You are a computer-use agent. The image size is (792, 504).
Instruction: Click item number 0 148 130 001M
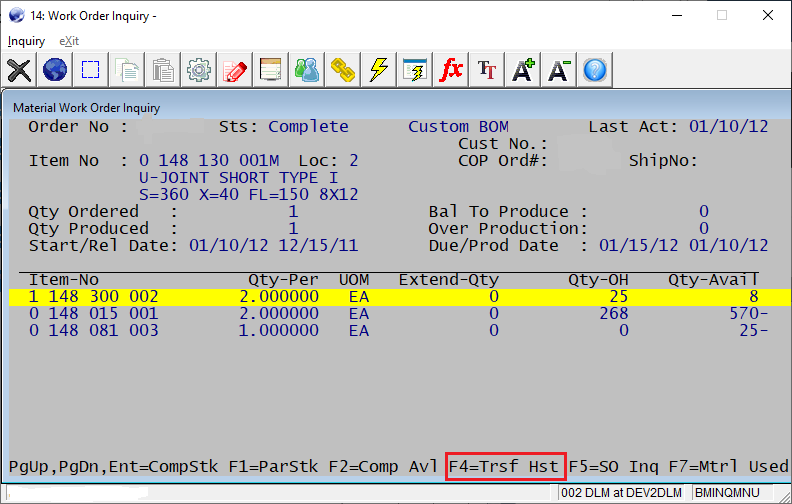click(209, 161)
